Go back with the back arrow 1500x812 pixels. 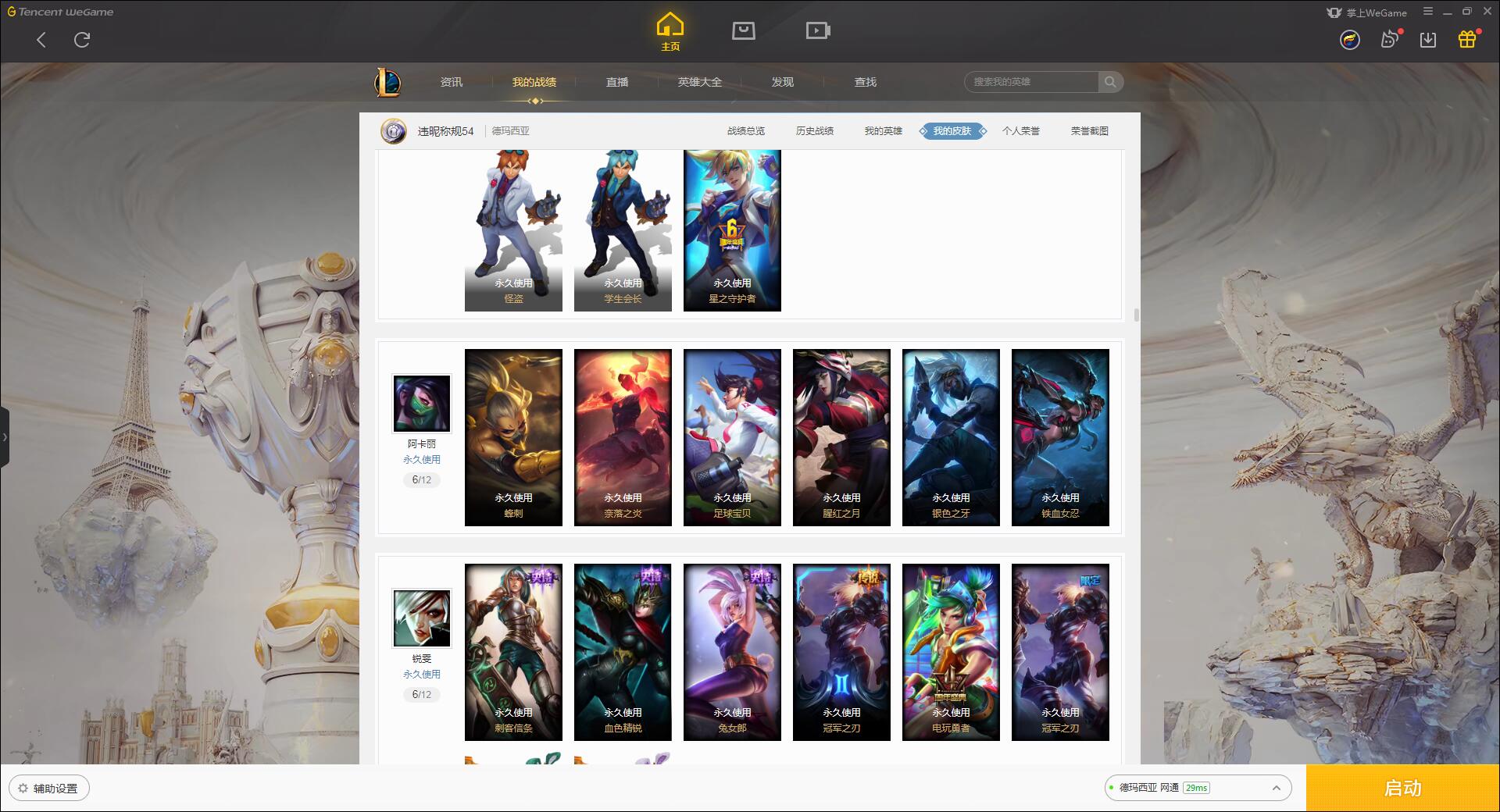(41, 40)
